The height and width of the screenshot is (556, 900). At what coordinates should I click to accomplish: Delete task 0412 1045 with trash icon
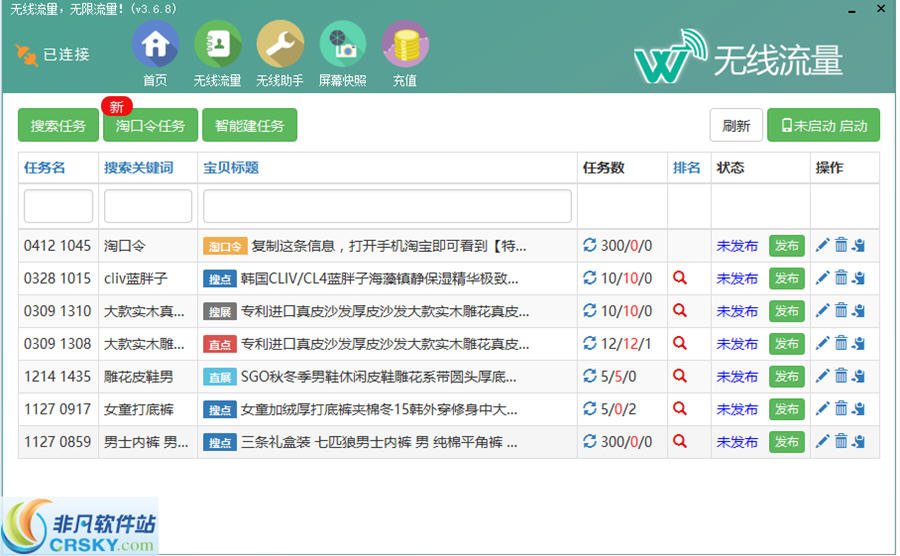841,245
